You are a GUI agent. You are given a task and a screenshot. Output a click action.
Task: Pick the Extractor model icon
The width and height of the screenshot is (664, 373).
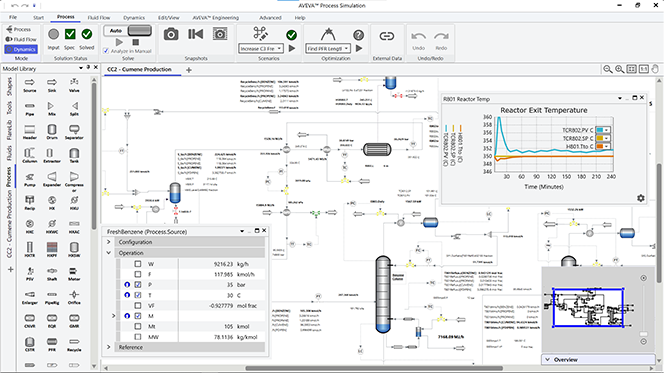pos(52,155)
